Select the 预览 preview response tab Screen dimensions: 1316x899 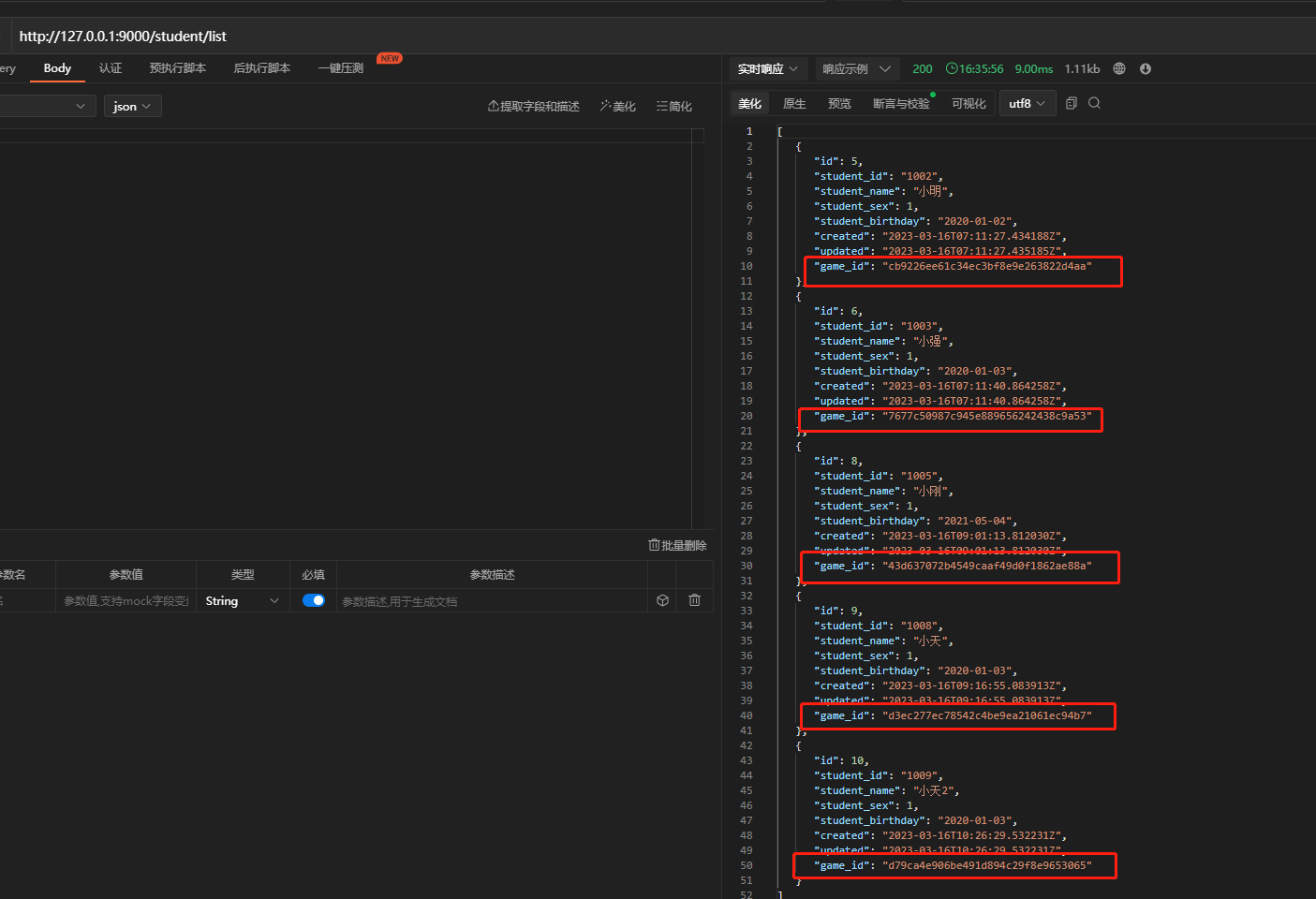point(839,103)
